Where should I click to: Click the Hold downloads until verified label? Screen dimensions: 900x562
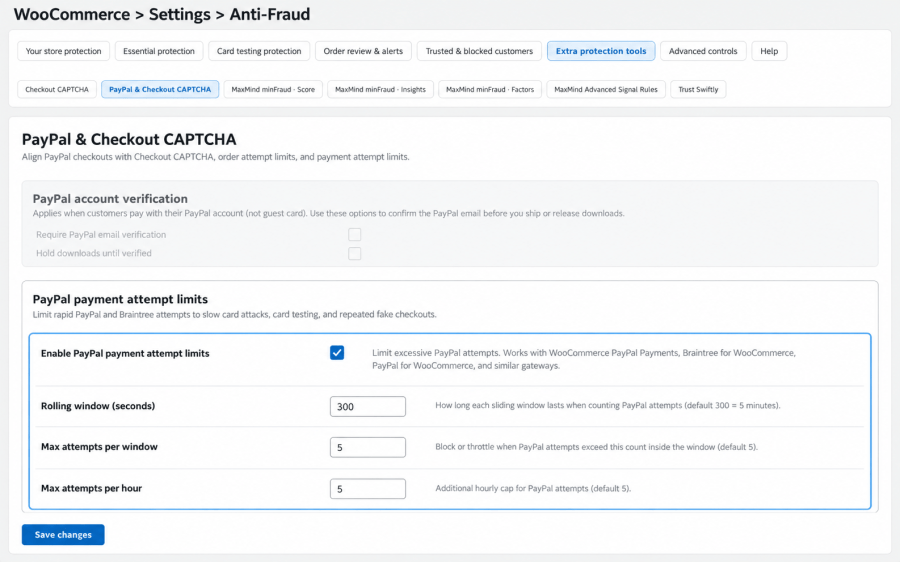tap(94, 253)
